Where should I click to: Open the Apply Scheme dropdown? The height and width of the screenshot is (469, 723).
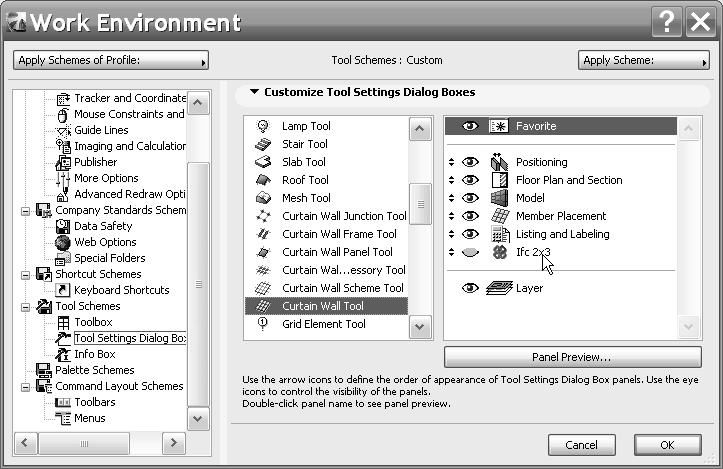pyautogui.click(x=643, y=61)
